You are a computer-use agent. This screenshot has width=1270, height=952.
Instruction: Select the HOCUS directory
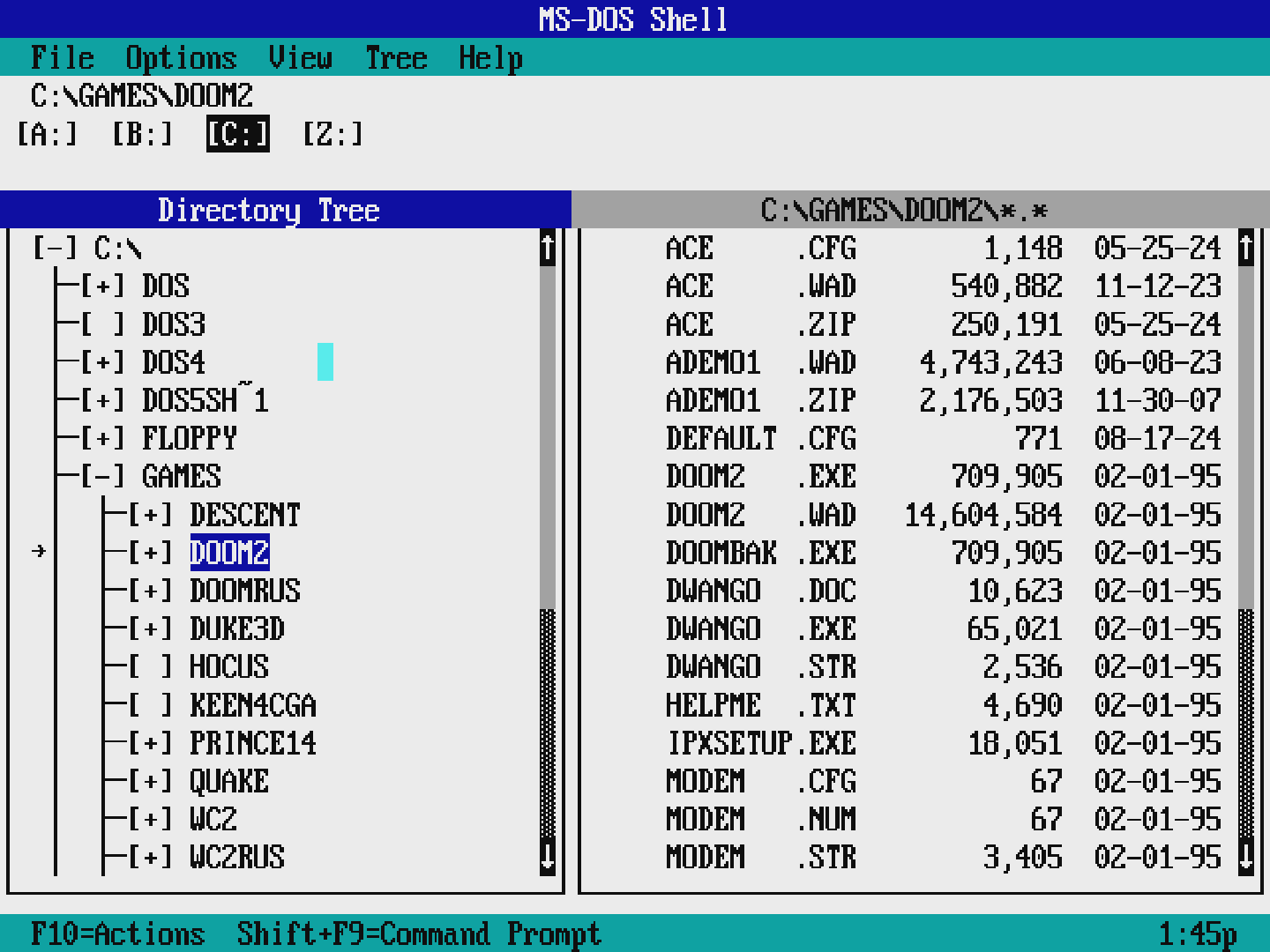[229, 667]
